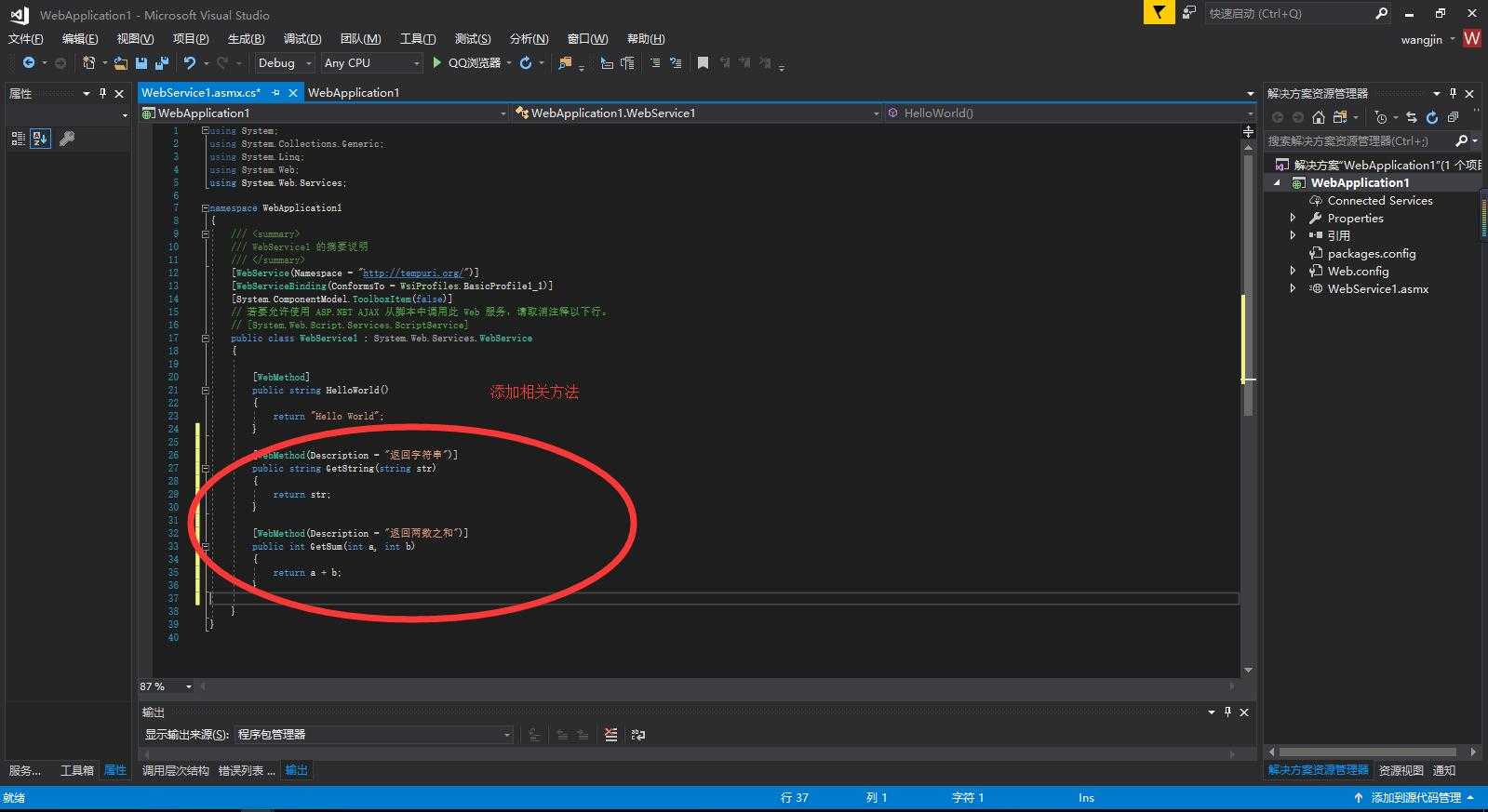Open the 调试(D) menu
1488x812 pixels.
coord(302,38)
